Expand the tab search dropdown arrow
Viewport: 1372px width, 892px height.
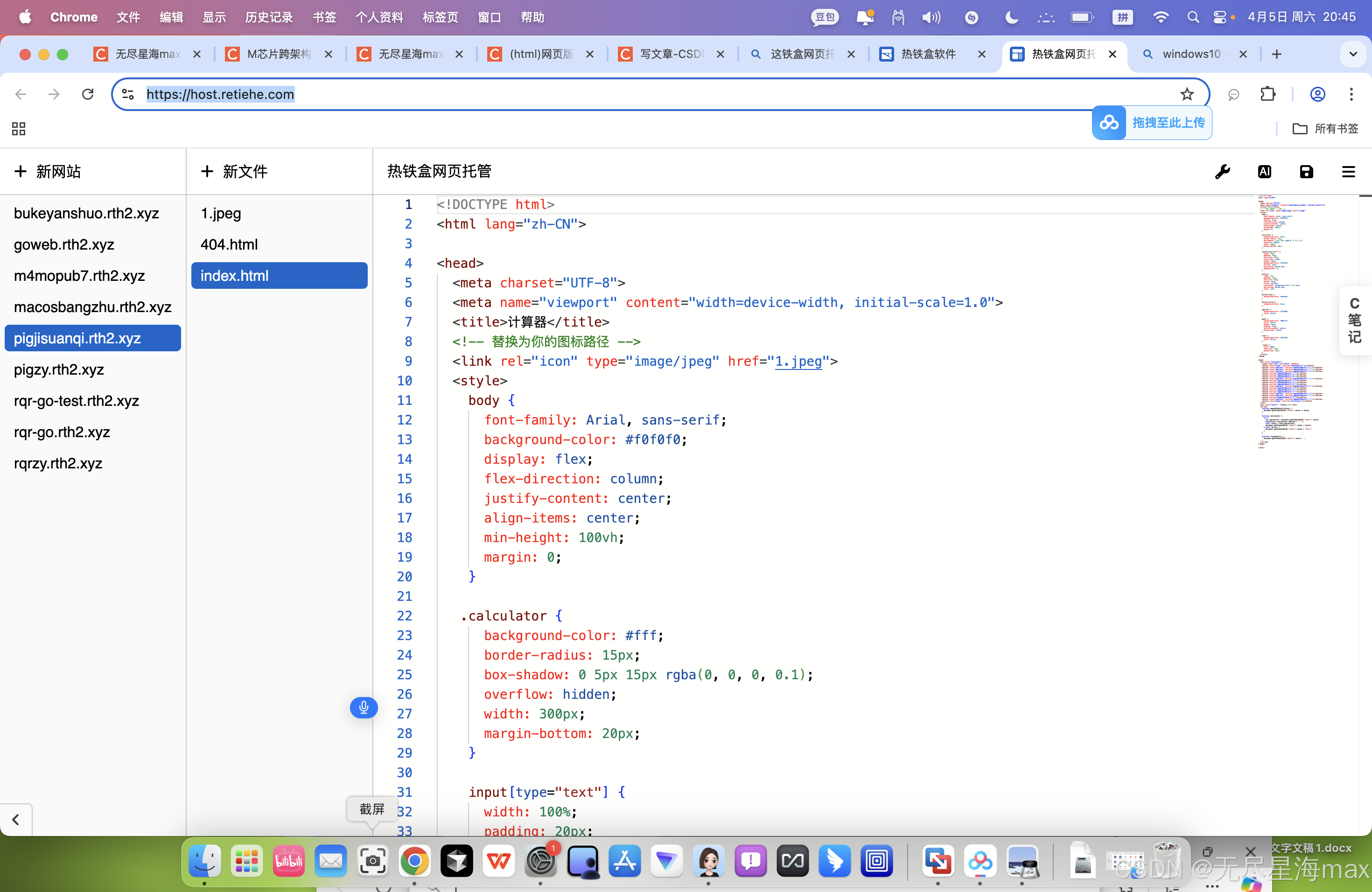[x=1353, y=54]
